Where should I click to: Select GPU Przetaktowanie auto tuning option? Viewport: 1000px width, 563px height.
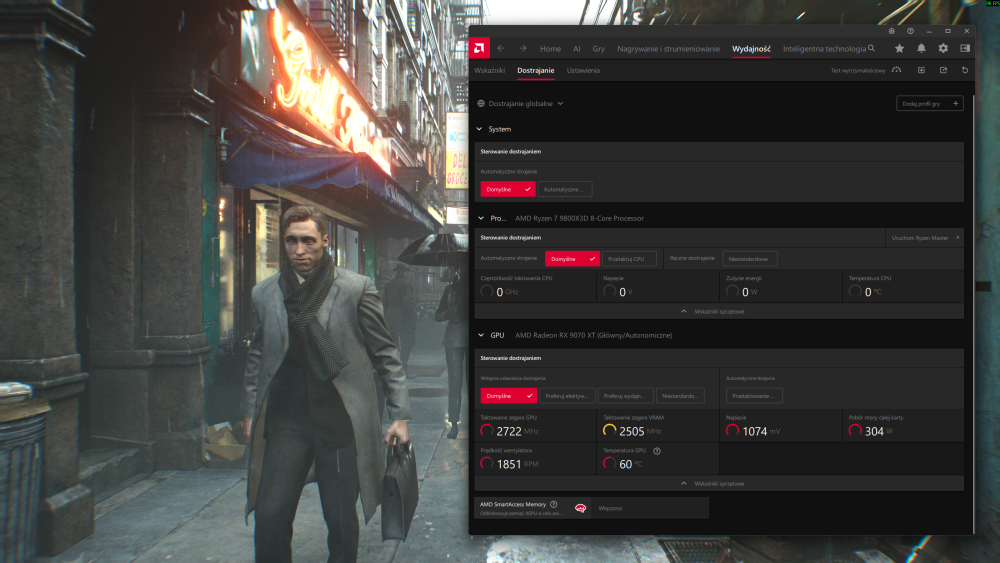tap(754, 396)
